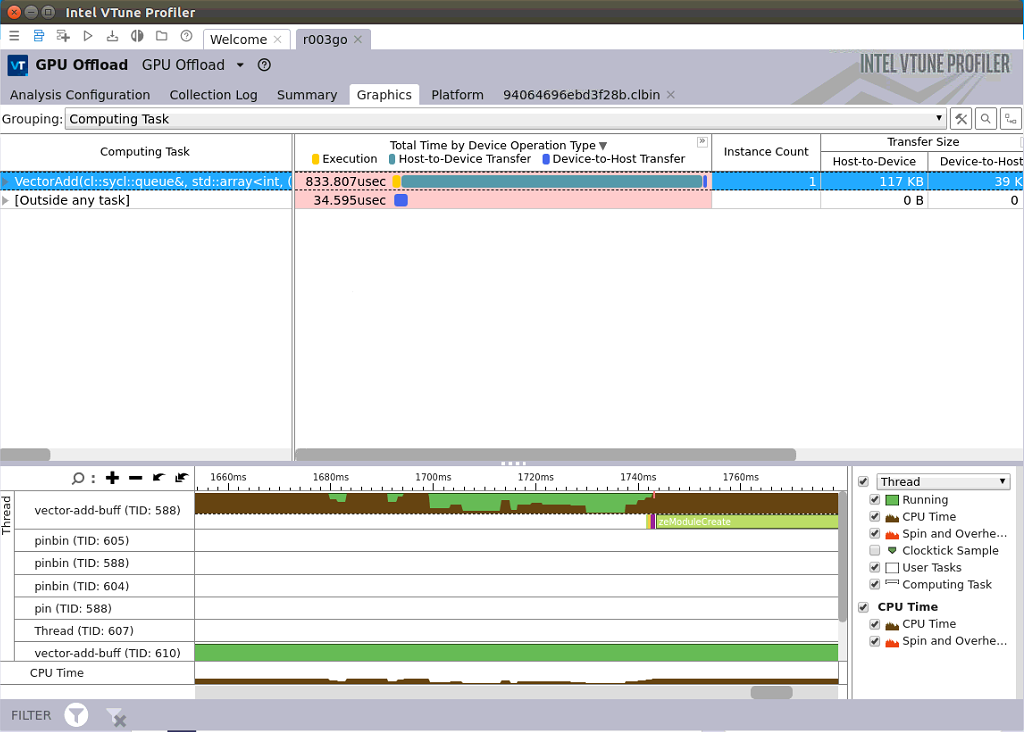The height and width of the screenshot is (732, 1024).
Task: Select the vector-add-buff (TID: 610) thread row
Action: click(x=107, y=652)
